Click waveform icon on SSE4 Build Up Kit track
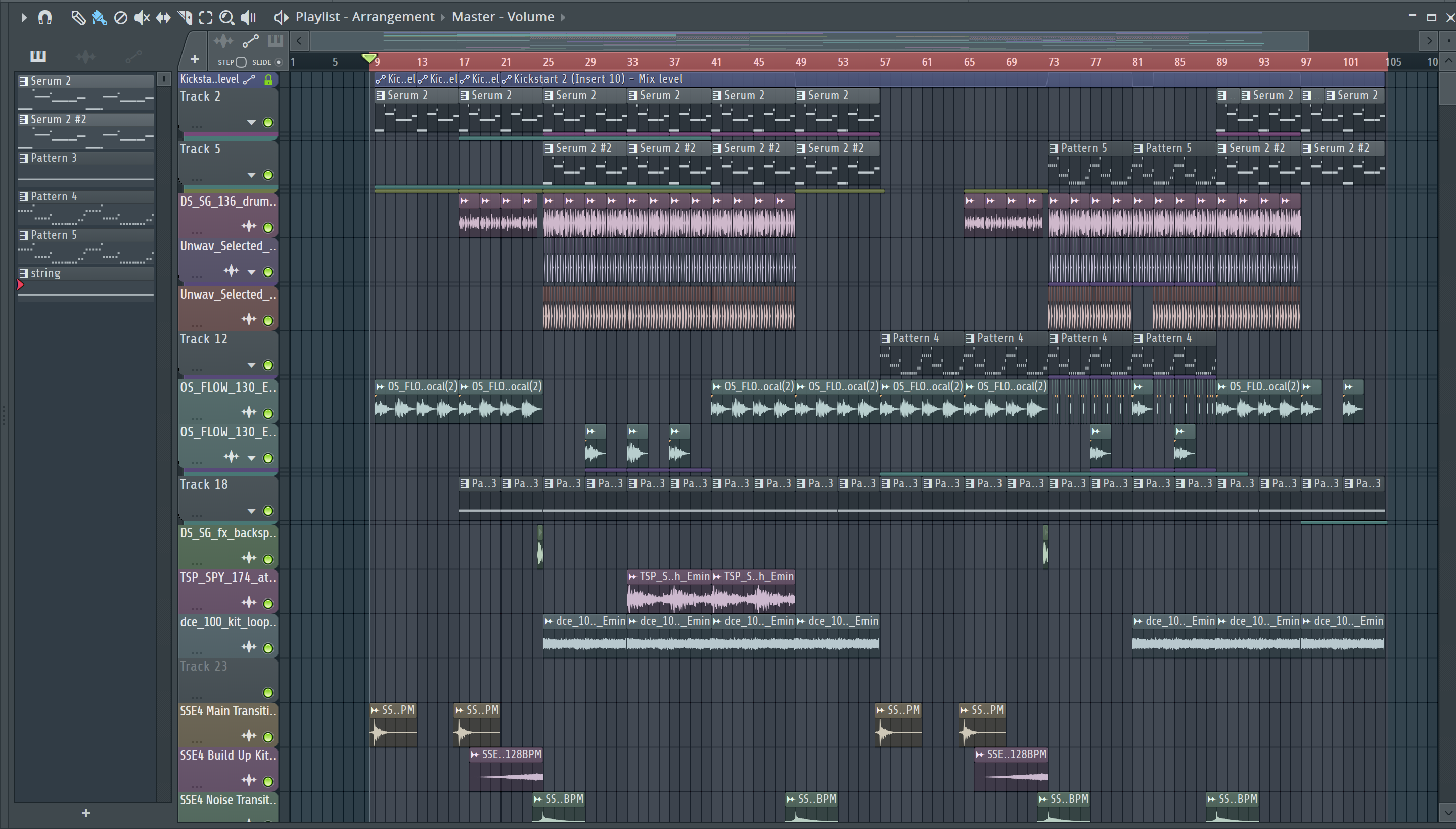The image size is (1456, 829). (249, 780)
